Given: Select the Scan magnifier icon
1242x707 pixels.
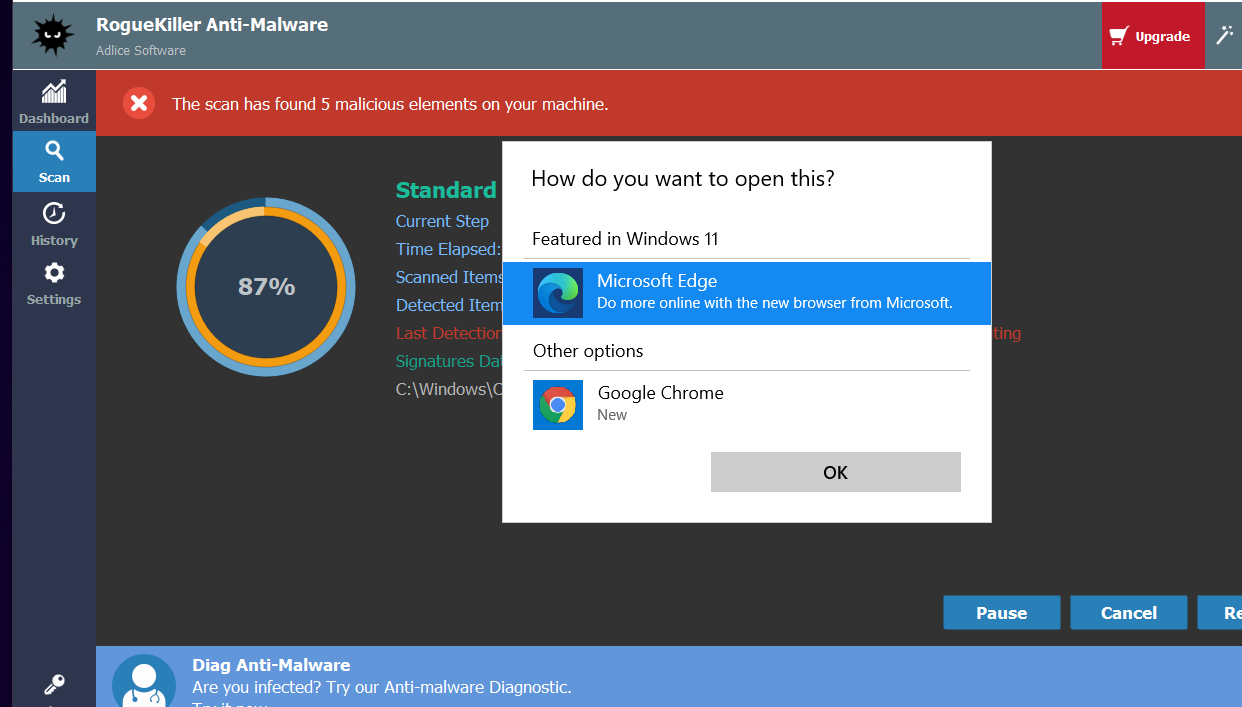Looking at the screenshot, I should [54, 151].
